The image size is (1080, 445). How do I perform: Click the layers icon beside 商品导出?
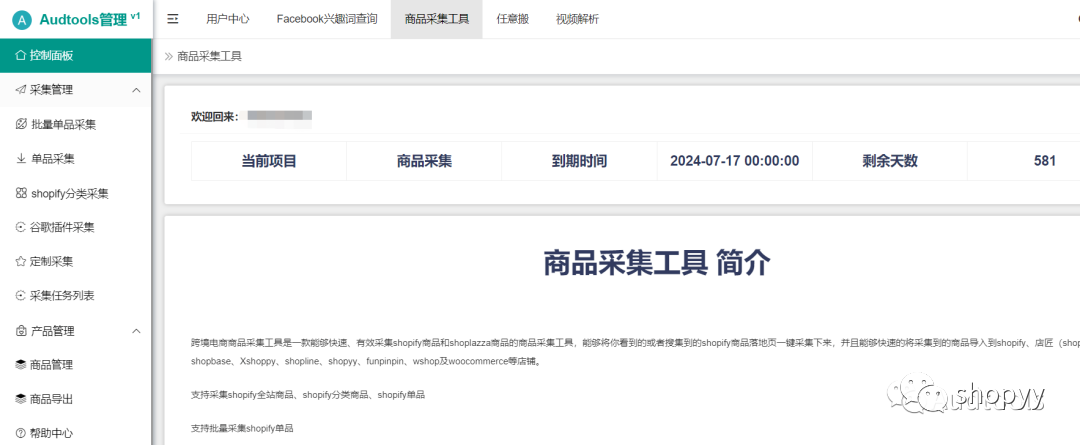pos(21,399)
